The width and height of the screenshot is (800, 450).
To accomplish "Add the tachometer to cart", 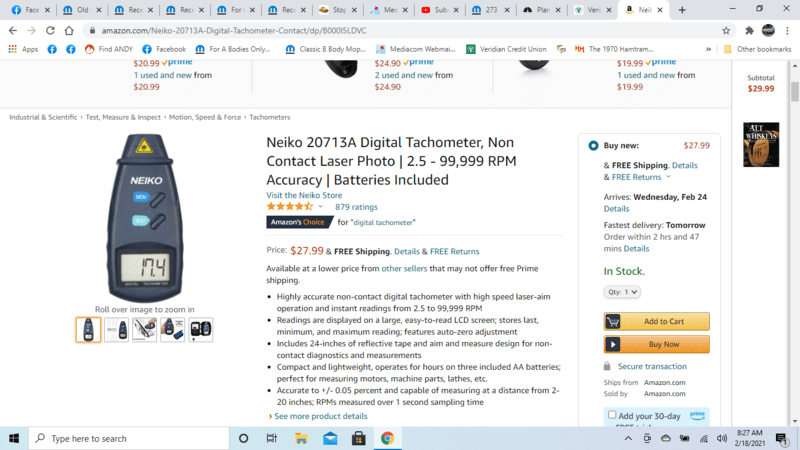I will [x=656, y=321].
